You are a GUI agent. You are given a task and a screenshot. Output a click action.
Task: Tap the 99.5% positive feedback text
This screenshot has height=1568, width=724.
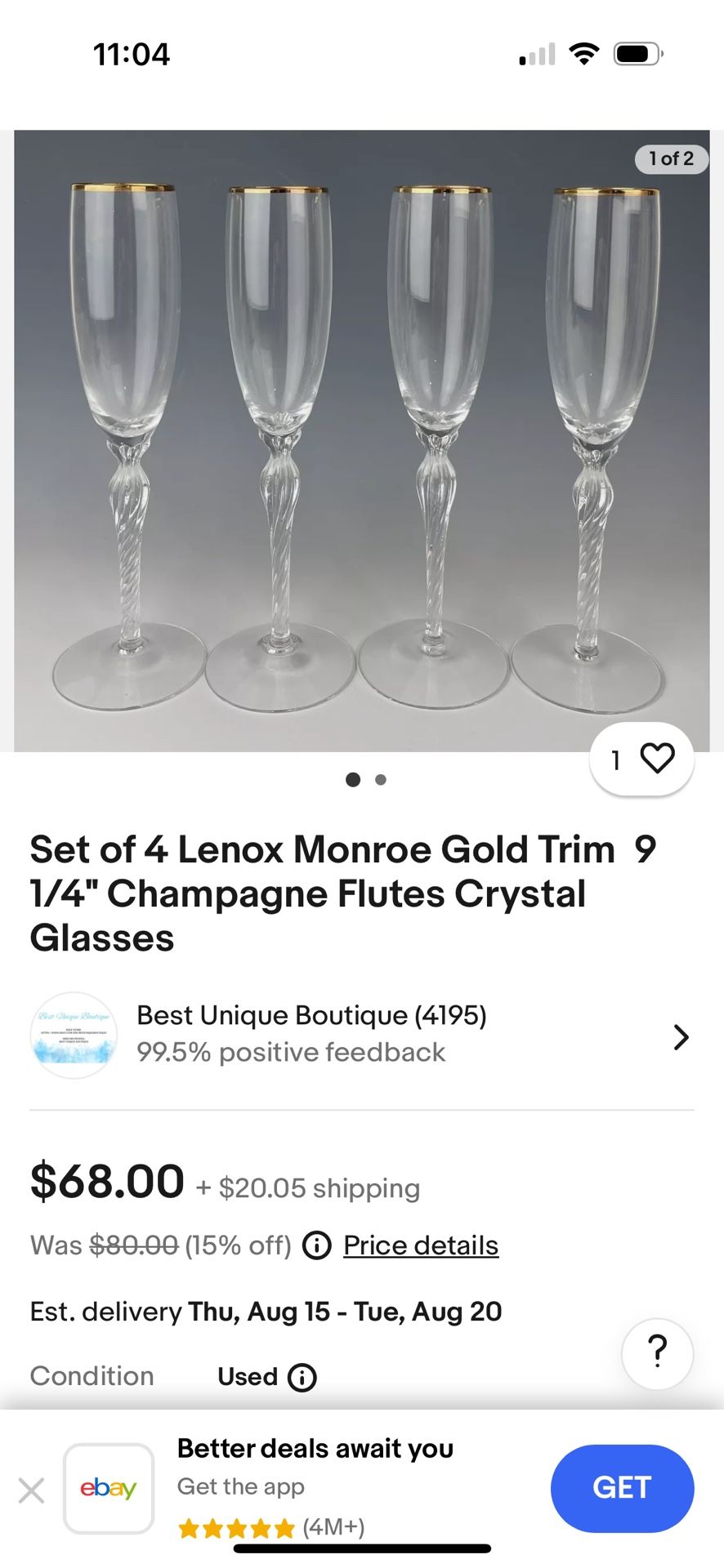(x=291, y=1053)
